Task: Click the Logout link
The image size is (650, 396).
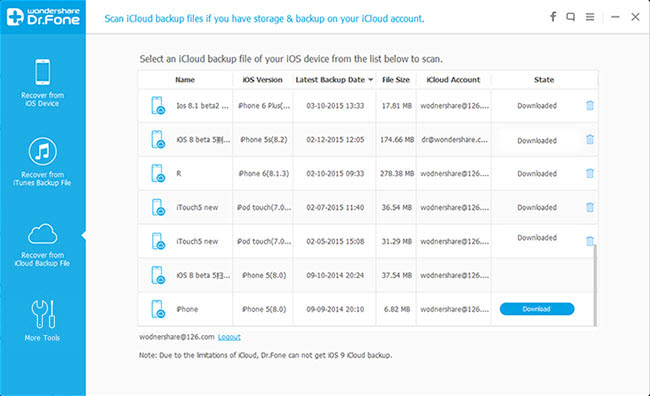Action: [229, 337]
